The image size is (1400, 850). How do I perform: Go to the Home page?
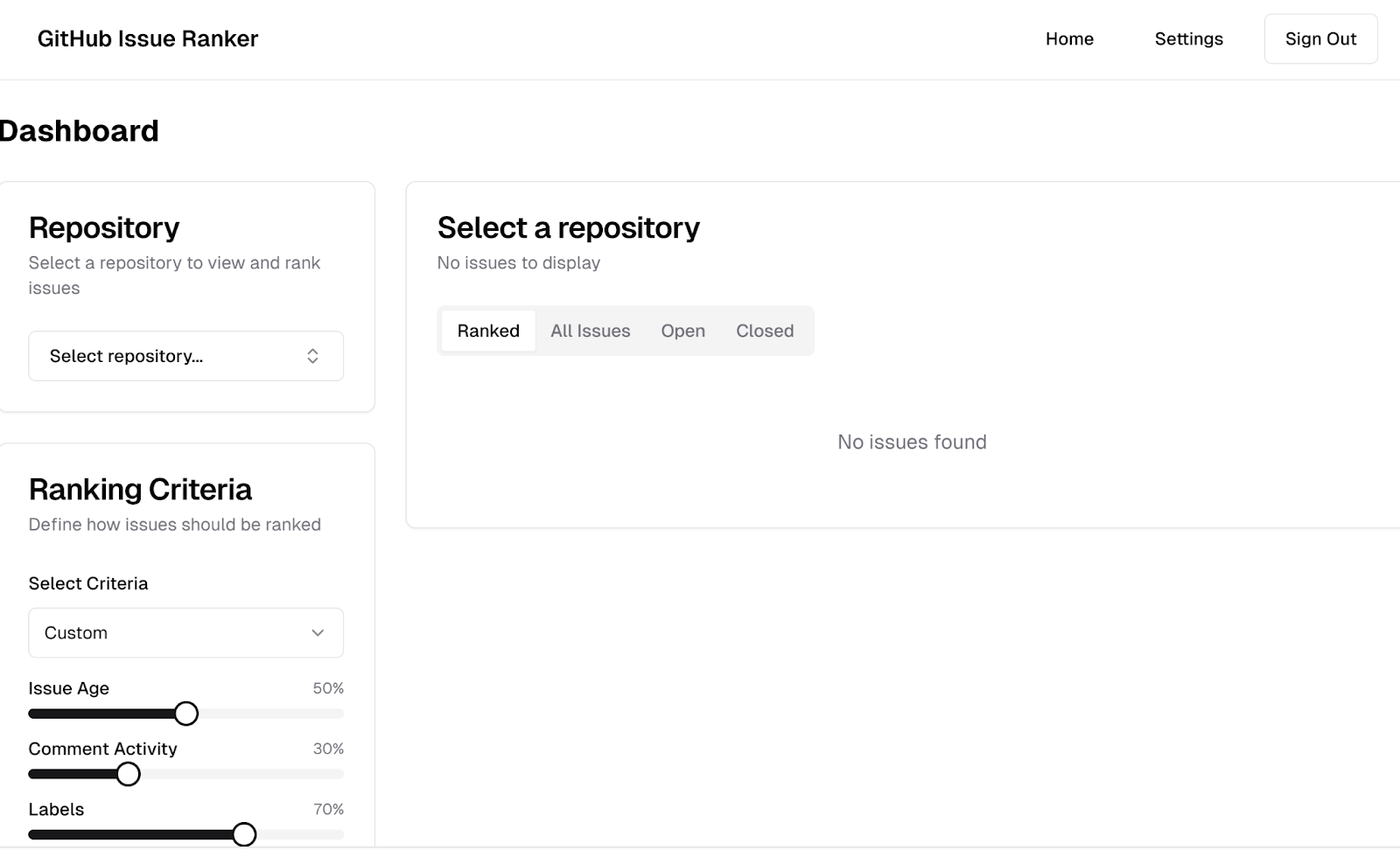(x=1069, y=38)
